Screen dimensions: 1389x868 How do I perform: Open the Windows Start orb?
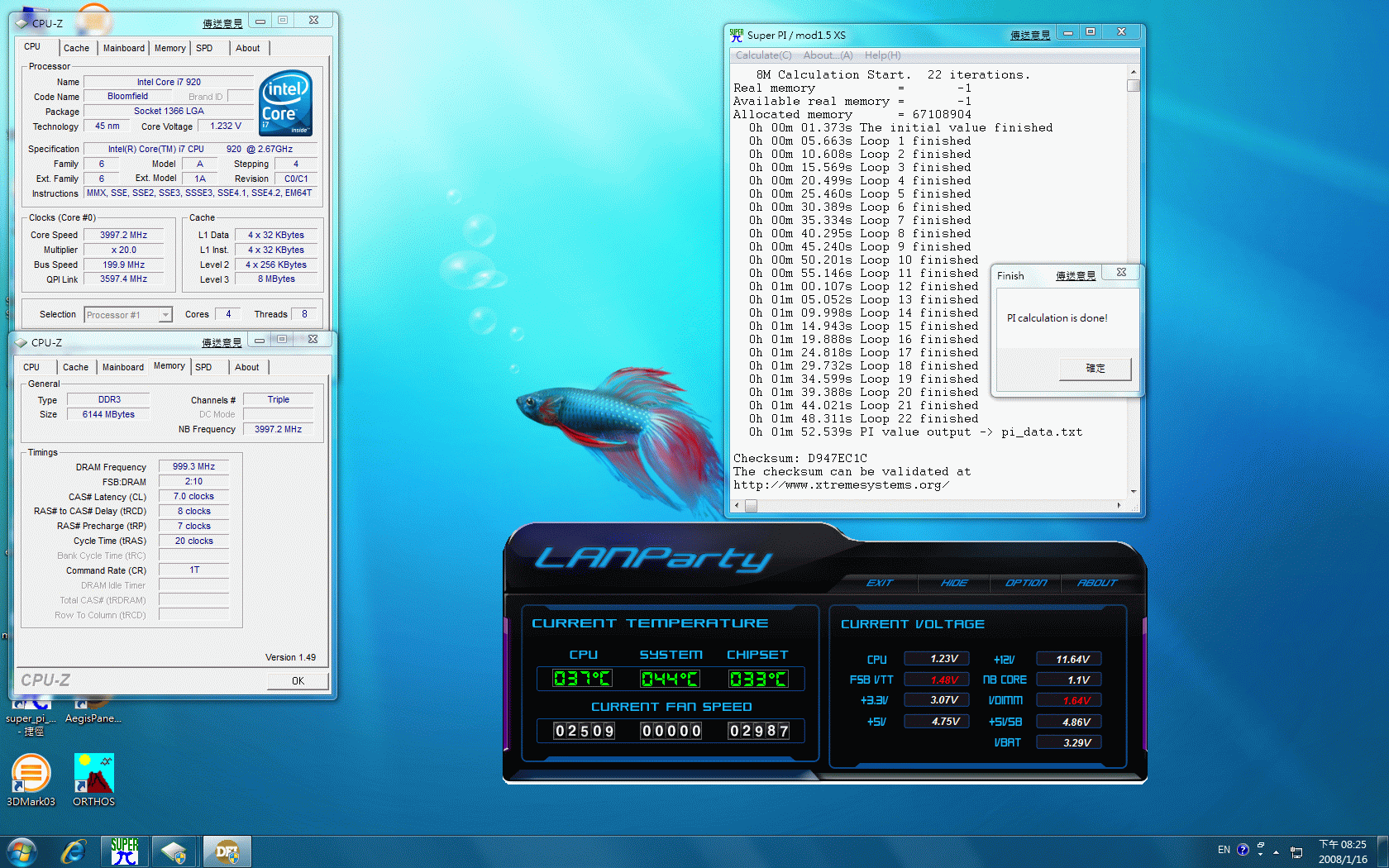click(x=21, y=851)
